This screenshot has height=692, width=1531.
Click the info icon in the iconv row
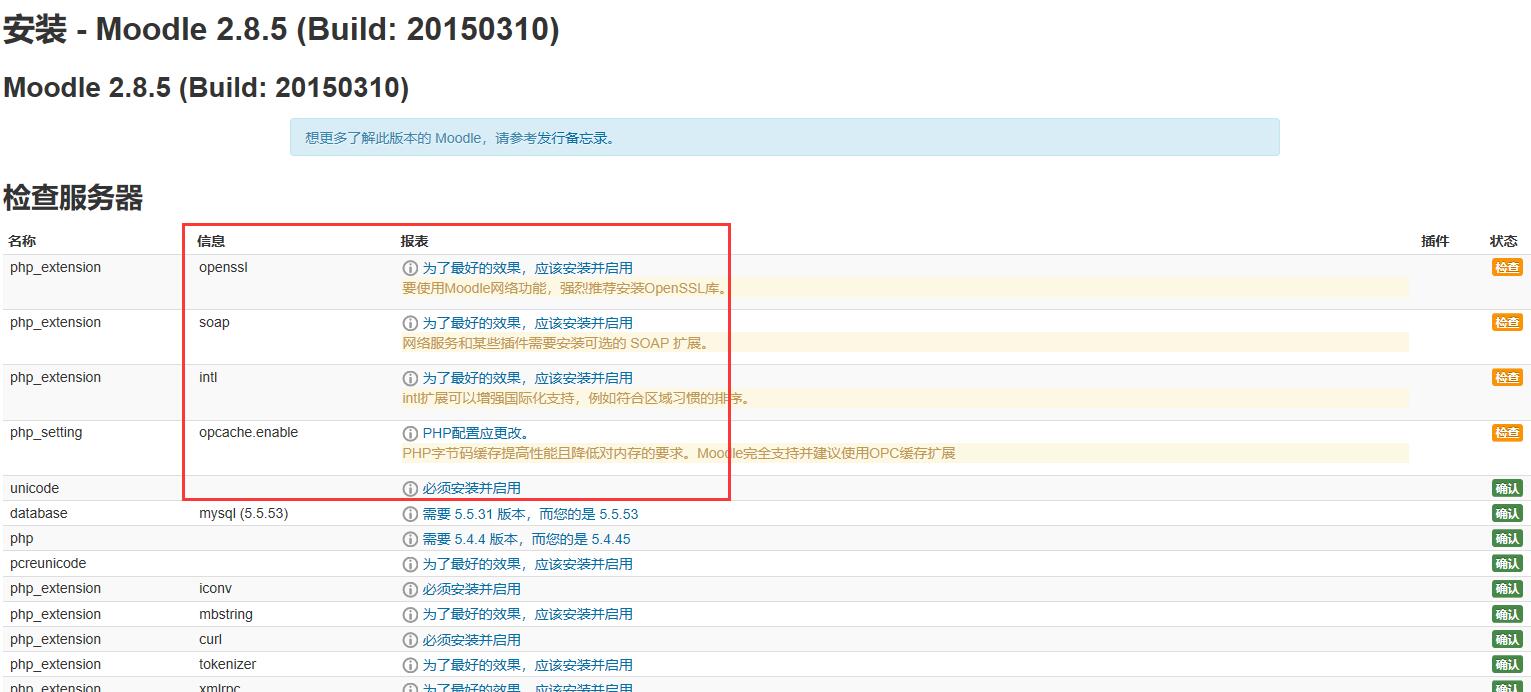click(x=410, y=589)
